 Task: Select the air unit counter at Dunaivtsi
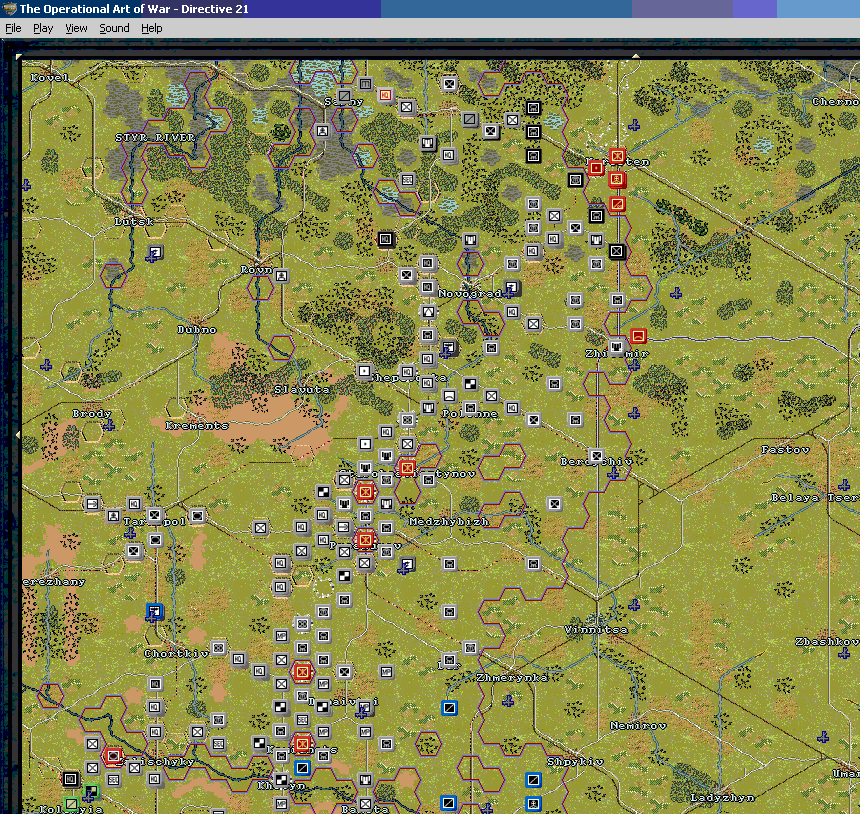coord(365,708)
